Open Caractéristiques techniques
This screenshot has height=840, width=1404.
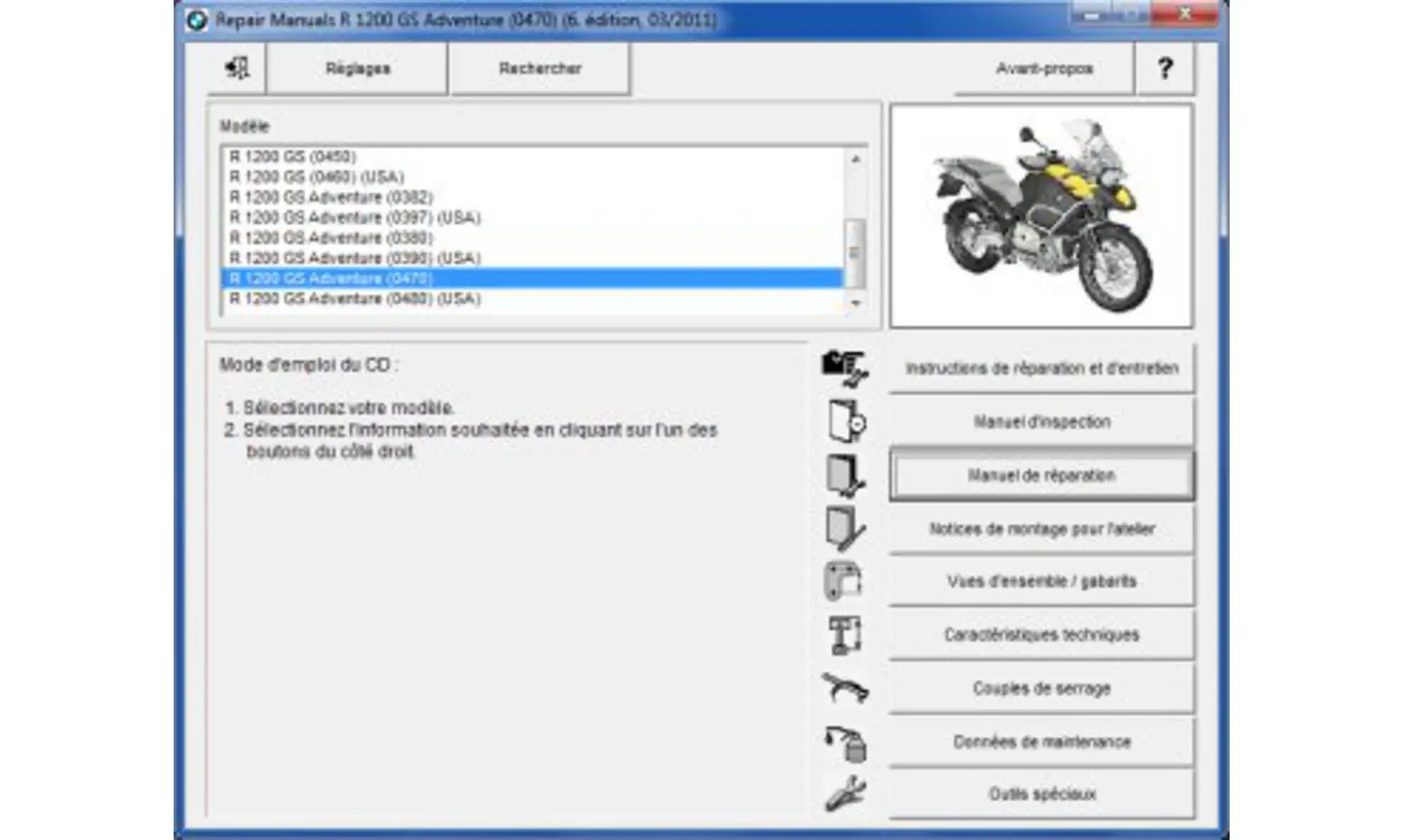[1042, 634]
